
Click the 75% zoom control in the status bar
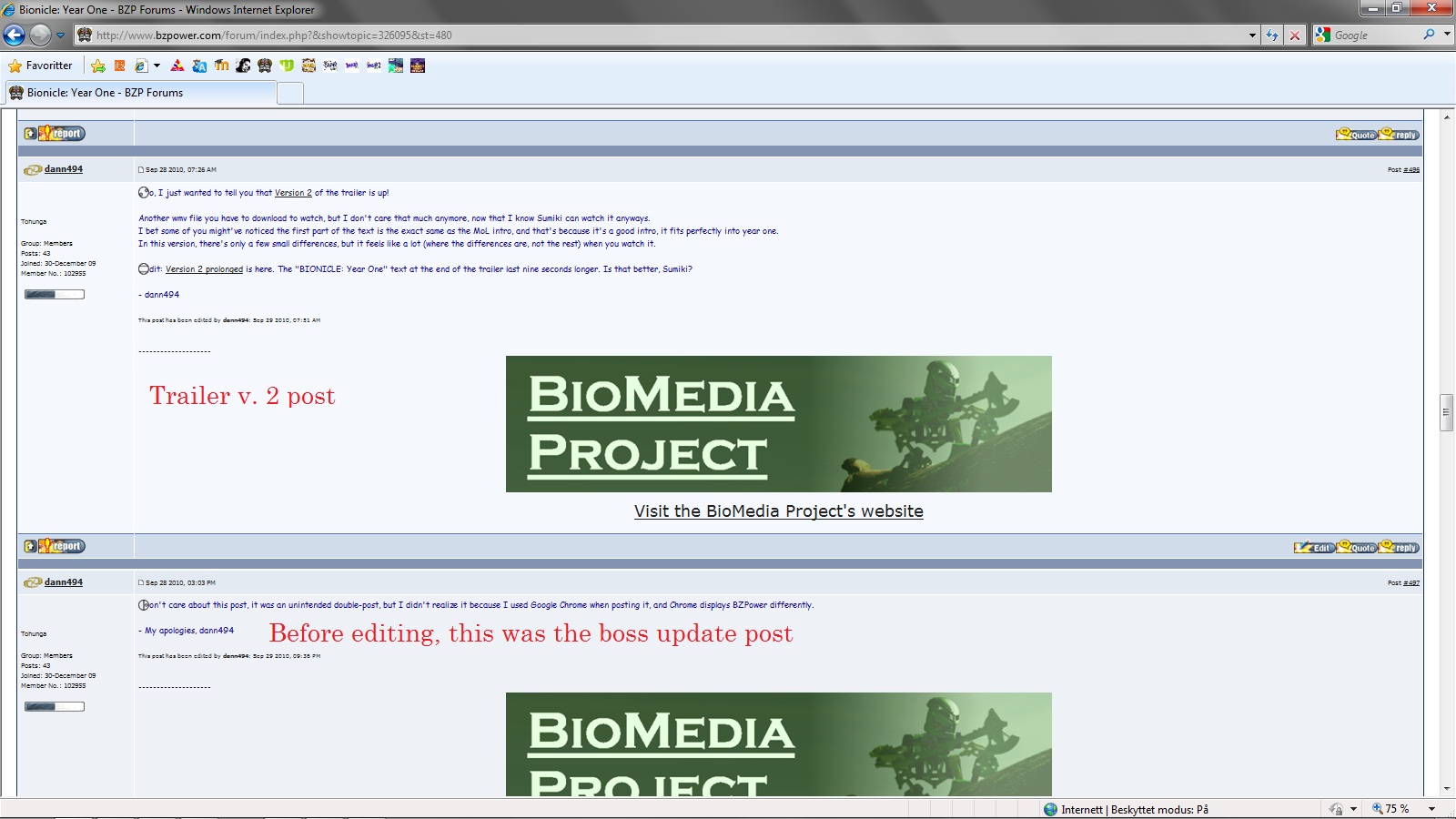click(x=1392, y=808)
